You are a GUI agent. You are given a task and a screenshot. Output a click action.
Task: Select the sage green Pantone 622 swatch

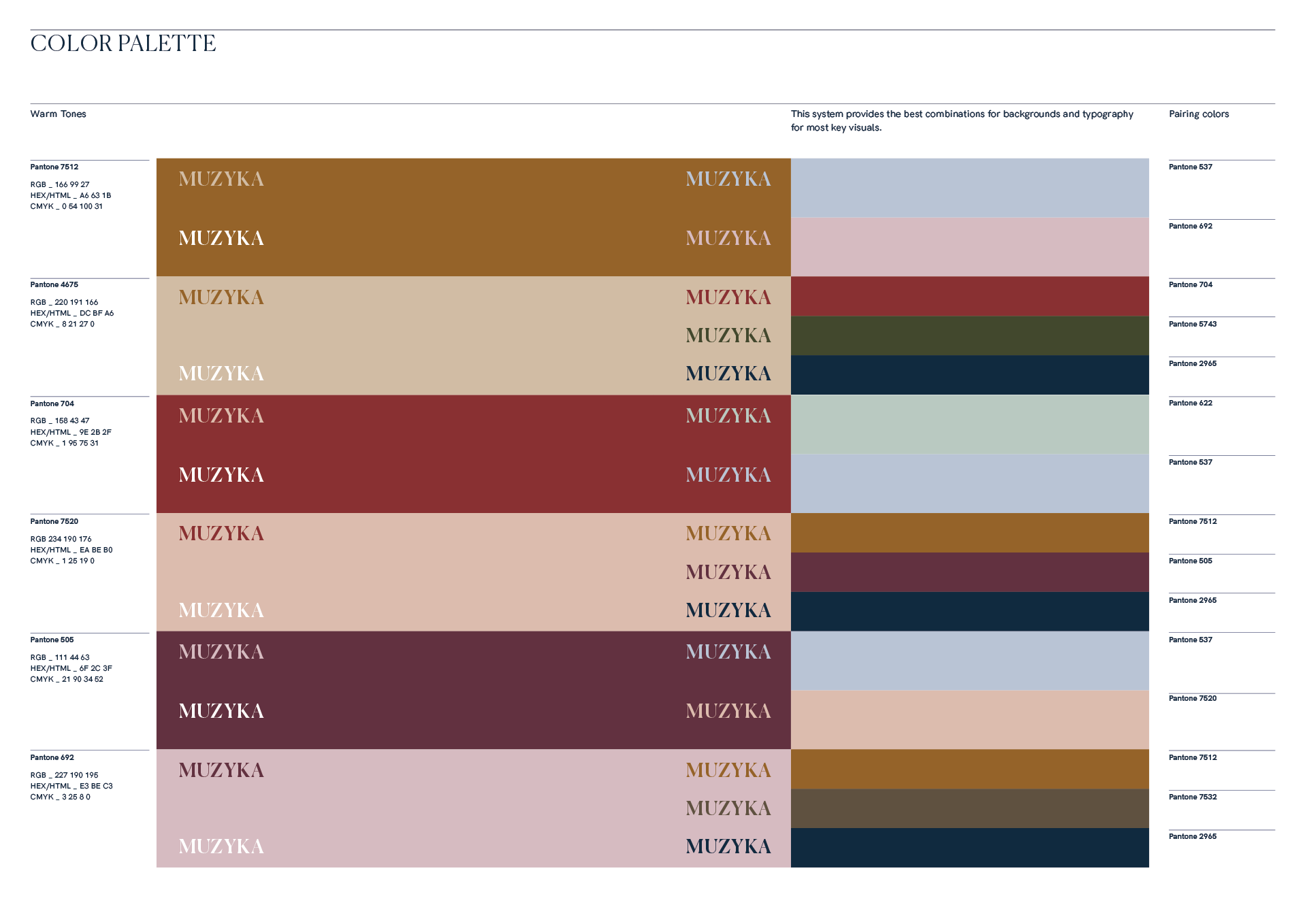[x=969, y=425]
